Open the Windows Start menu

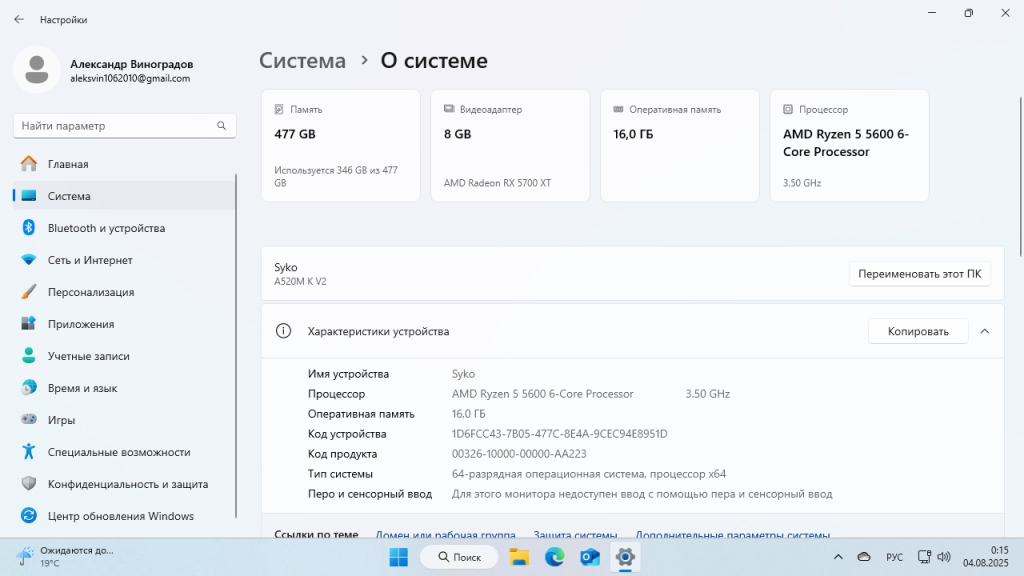[398, 557]
